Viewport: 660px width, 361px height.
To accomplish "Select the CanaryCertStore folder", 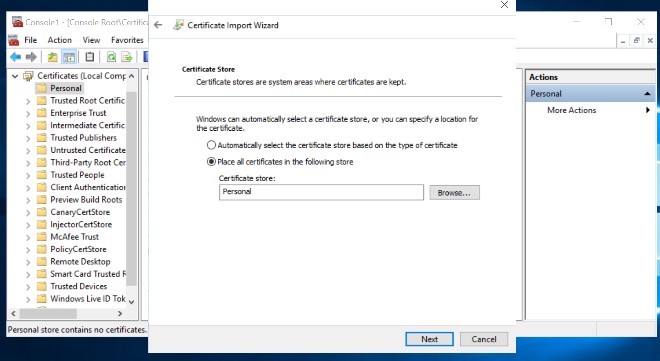I will [x=80, y=212].
